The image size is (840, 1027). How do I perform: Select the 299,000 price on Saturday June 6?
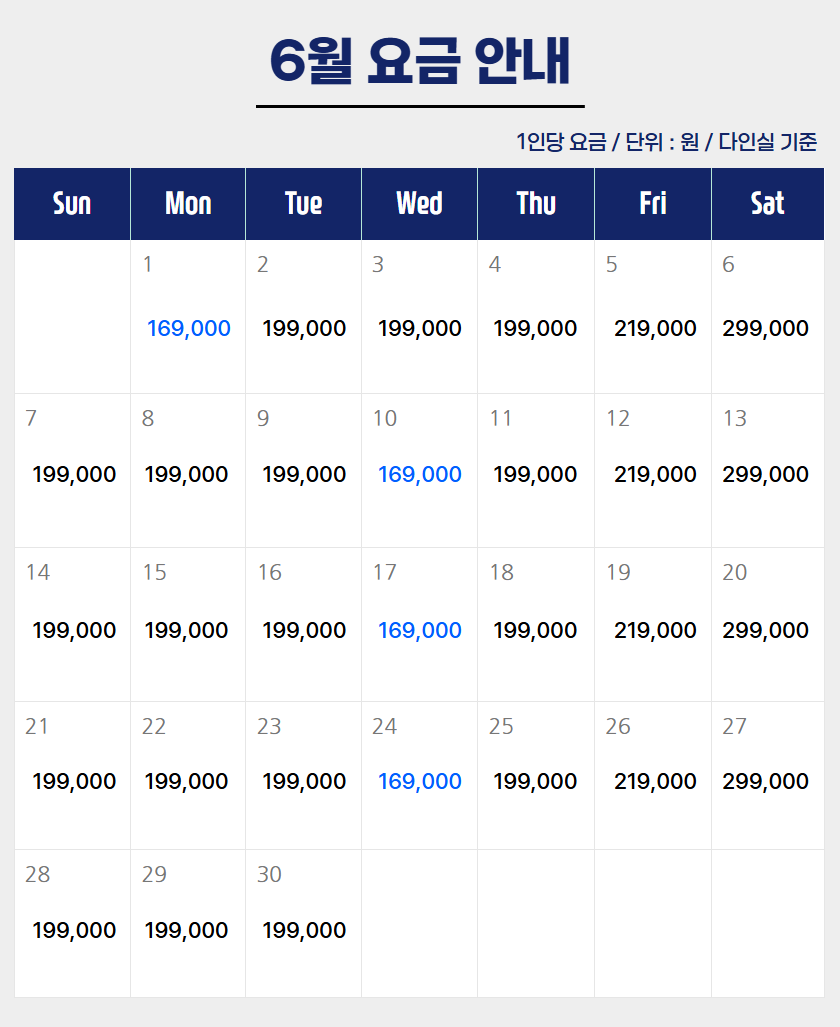click(765, 328)
